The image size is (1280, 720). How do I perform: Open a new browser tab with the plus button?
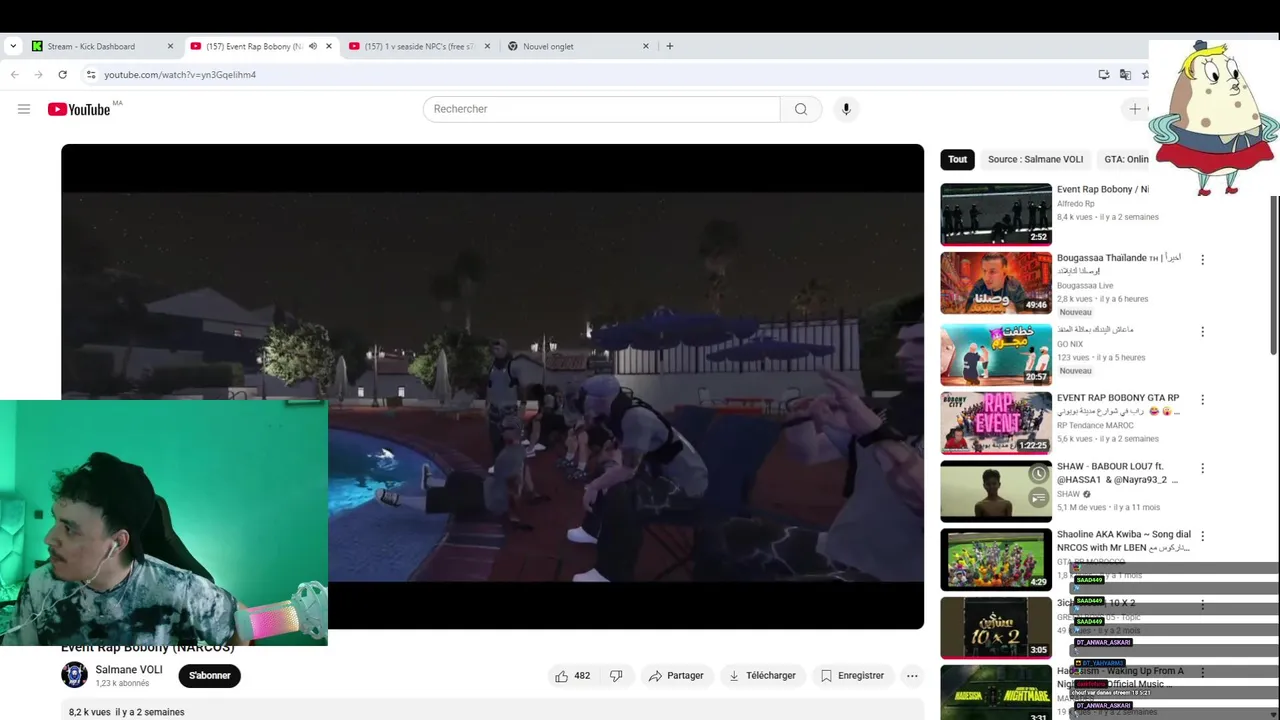coord(670,46)
